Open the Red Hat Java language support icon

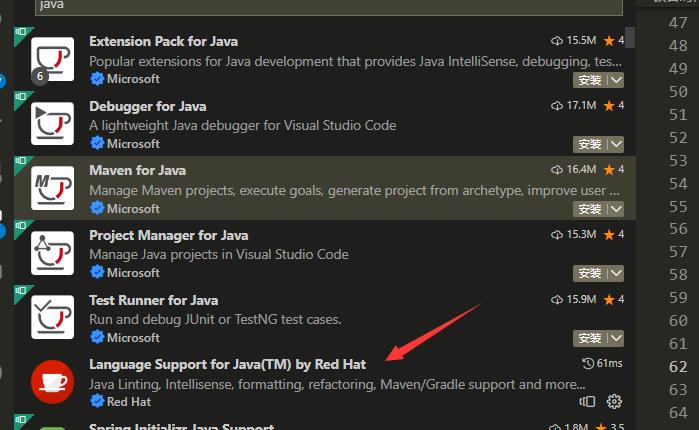coord(53,382)
